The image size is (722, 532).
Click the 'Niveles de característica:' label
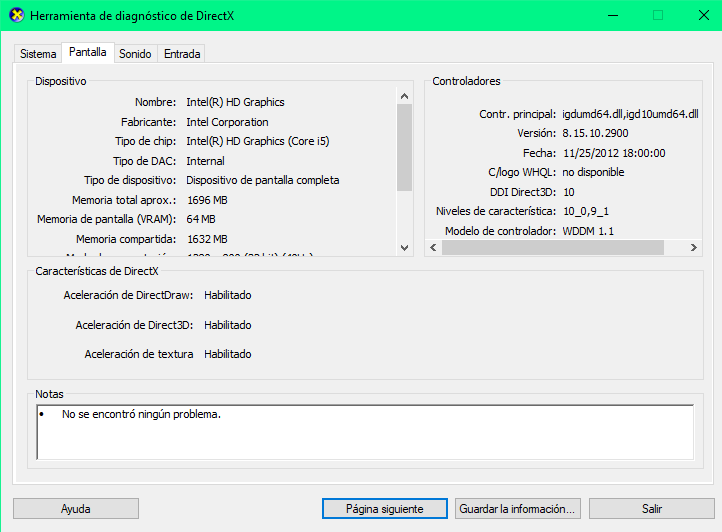496,211
